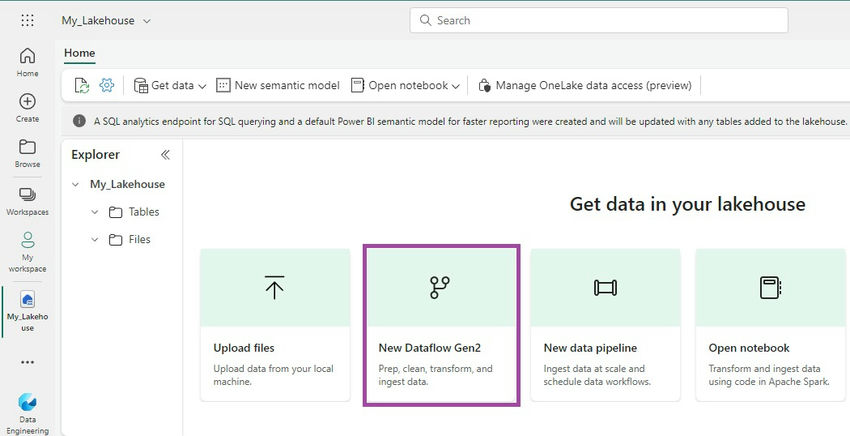Click the New Dataflow Gen2 card

(441, 325)
